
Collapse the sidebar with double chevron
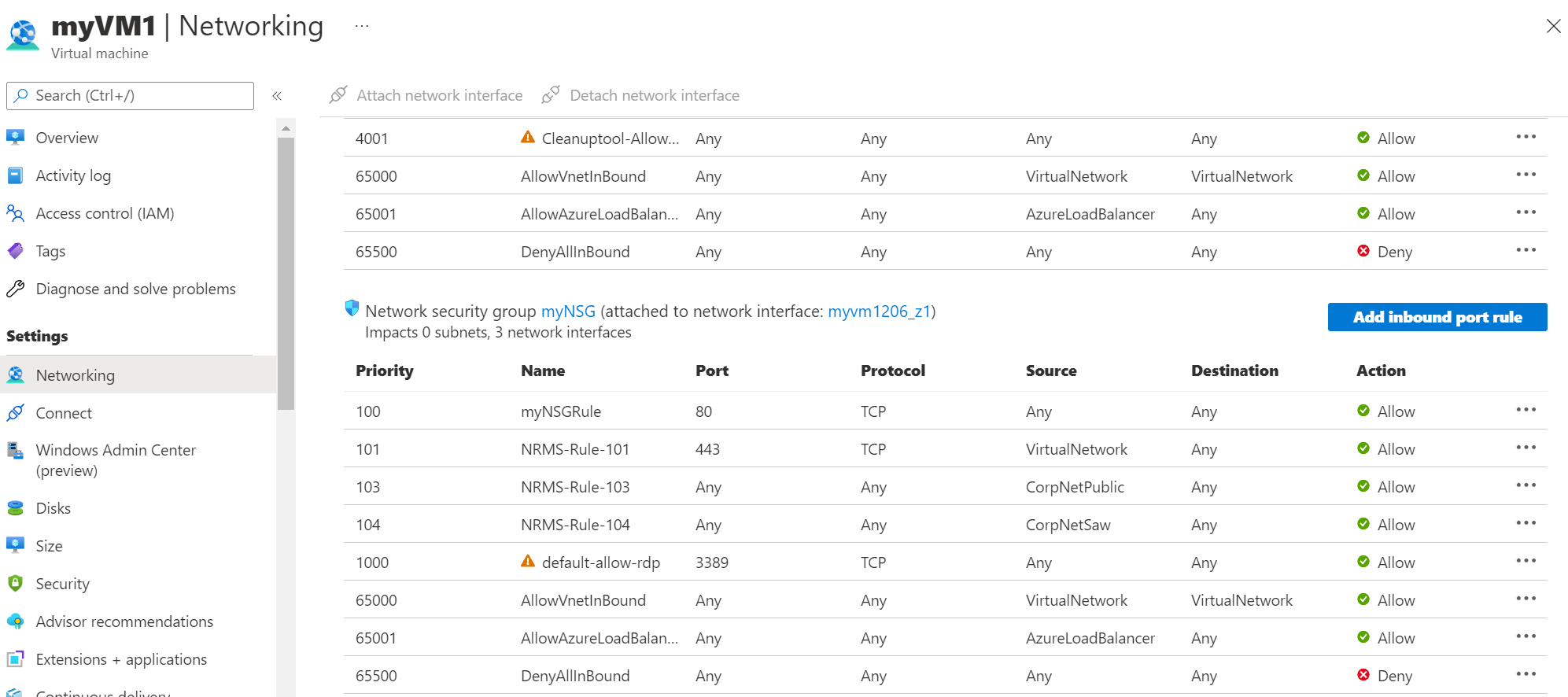277,96
